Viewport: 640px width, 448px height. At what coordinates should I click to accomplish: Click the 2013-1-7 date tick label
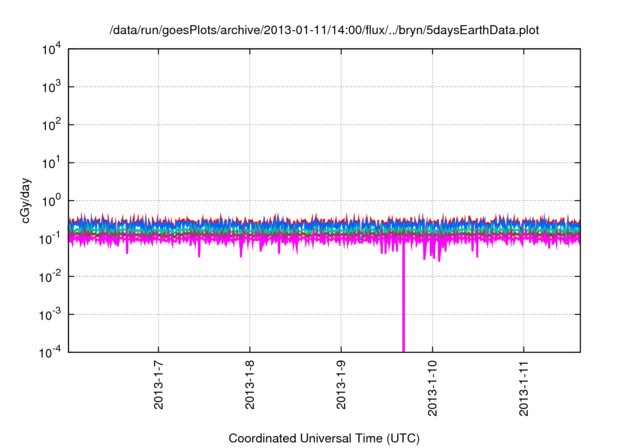coord(158,385)
